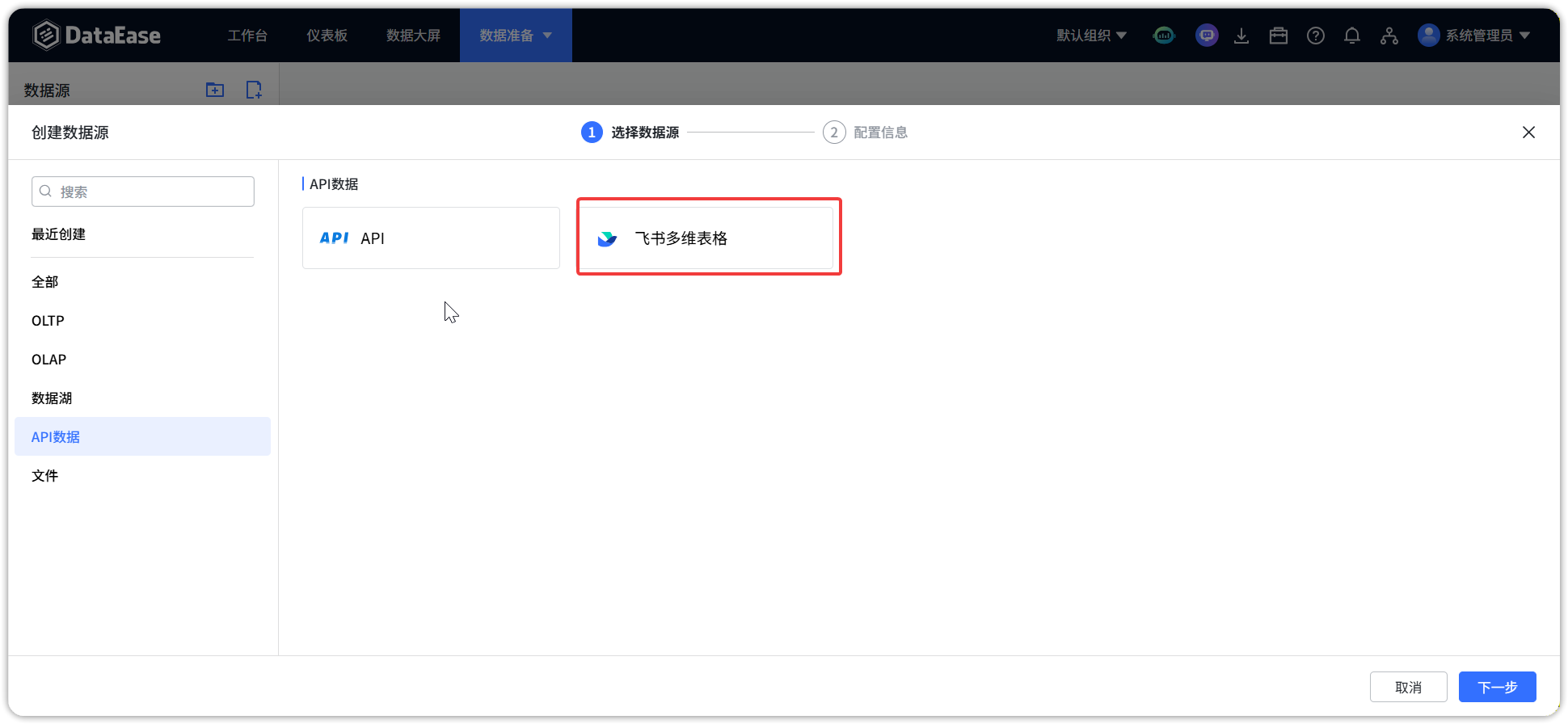Click the API数据 section heading
Image resolution: width=1568 pixels, height=724 pixels.
pyautogui.click(x=334, y=184)
